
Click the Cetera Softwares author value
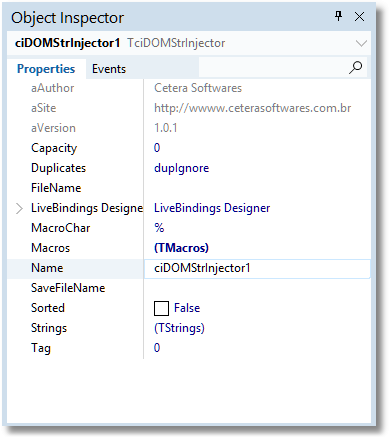[198, 88]
